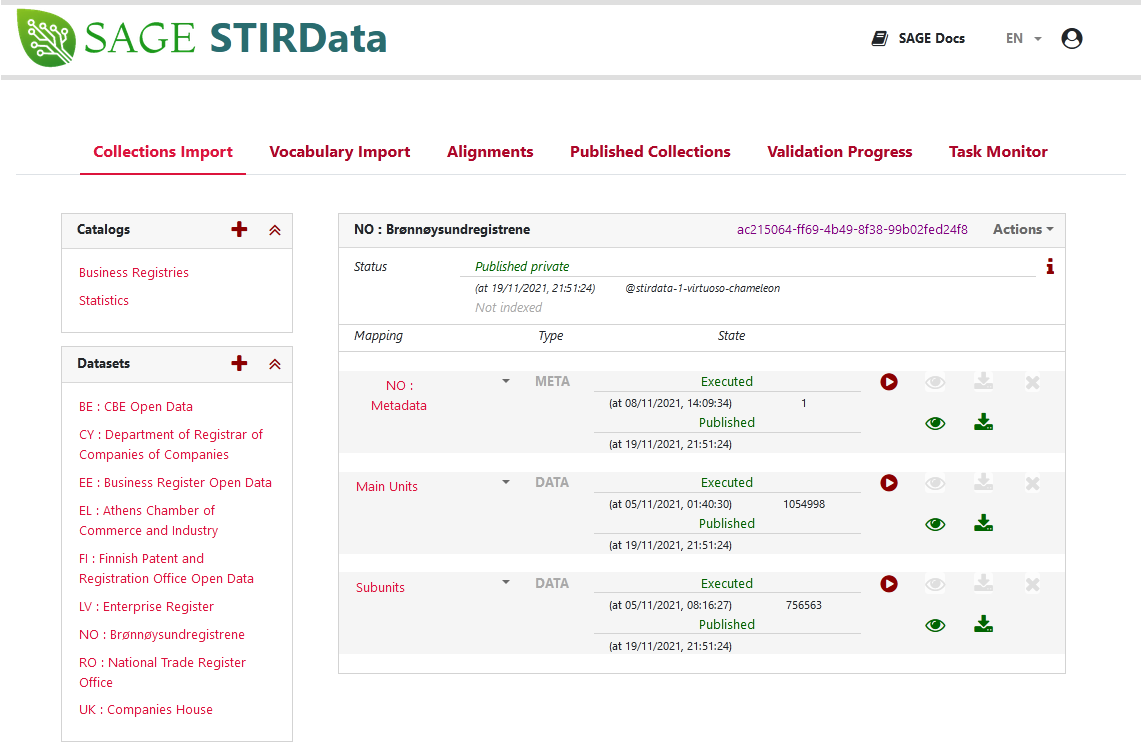Clear Main Units execution with X icon
Screen dimensions: 1141x754
1032,483
